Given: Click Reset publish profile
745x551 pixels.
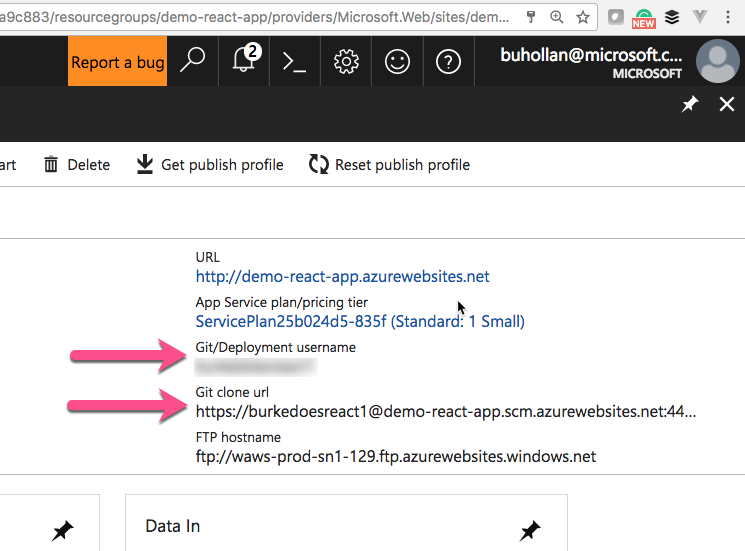Looking at the screenshot, I should tap(389, 164).
